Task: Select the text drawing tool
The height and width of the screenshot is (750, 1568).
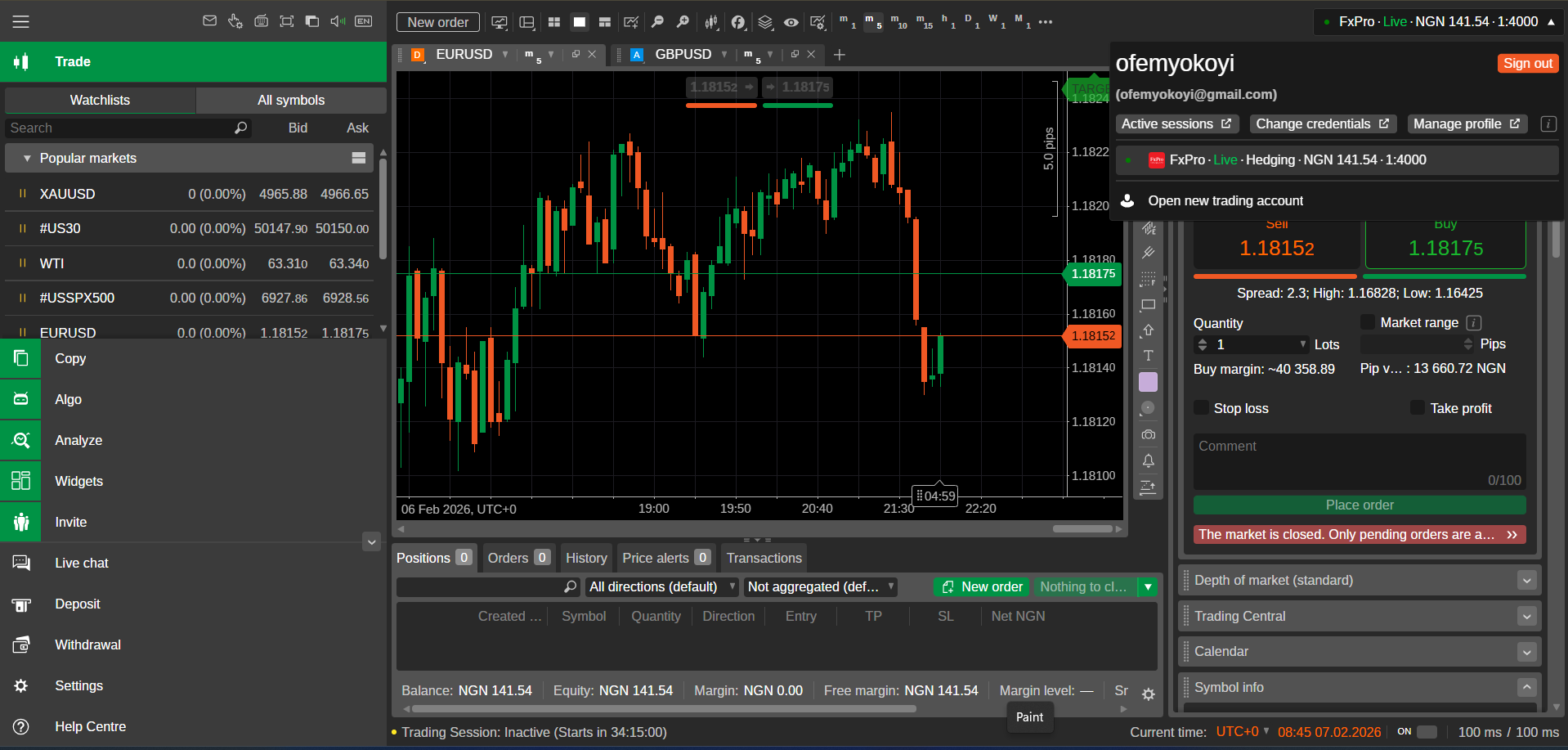Action: pyautogui.click(x=1148, y=356)
